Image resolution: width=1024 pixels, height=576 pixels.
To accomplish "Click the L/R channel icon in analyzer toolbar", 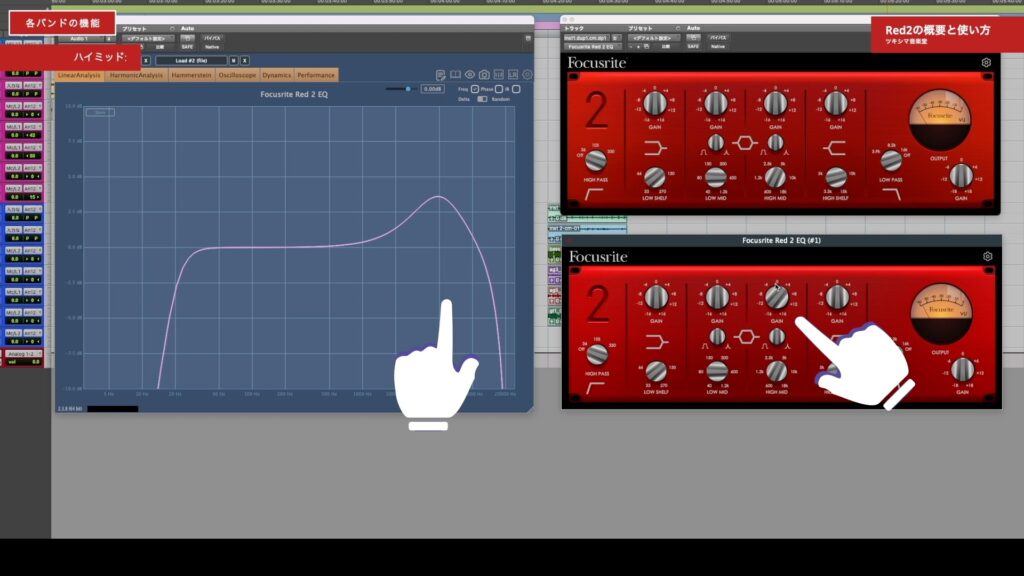I will coord(513,75).
